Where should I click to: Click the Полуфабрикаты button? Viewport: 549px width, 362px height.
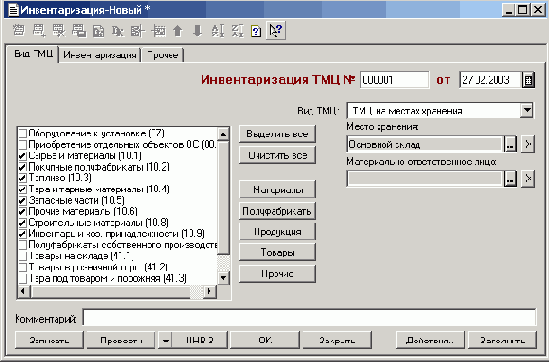(x=277, y=211)
